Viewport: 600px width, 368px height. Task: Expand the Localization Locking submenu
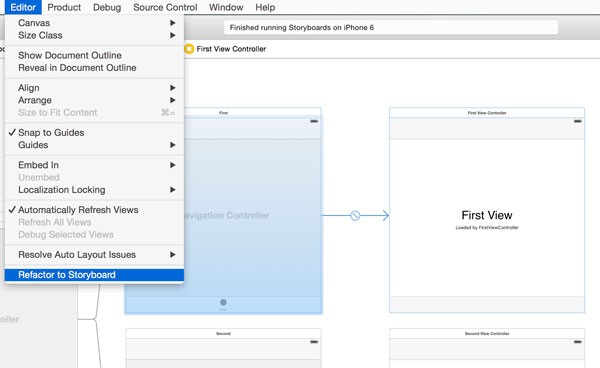tap(94, 190)
